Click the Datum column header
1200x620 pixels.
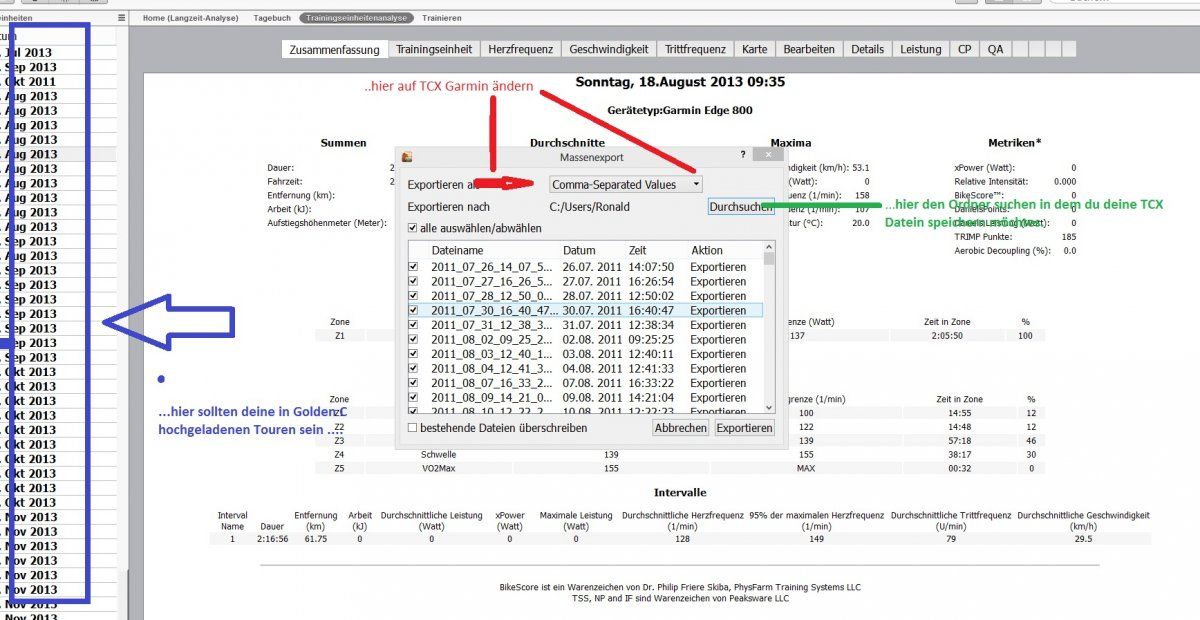[578, 250]
